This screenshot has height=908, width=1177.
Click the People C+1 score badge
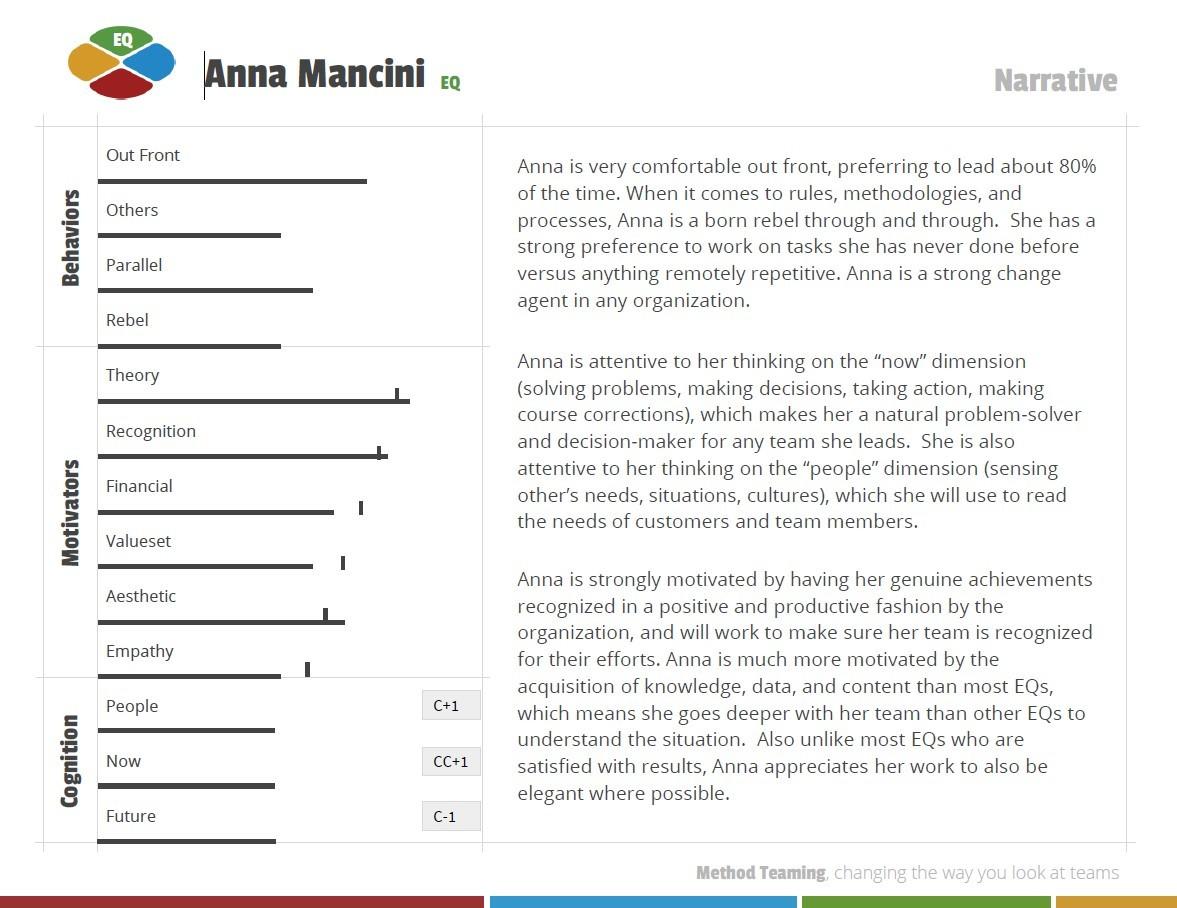tap(451, 705)
